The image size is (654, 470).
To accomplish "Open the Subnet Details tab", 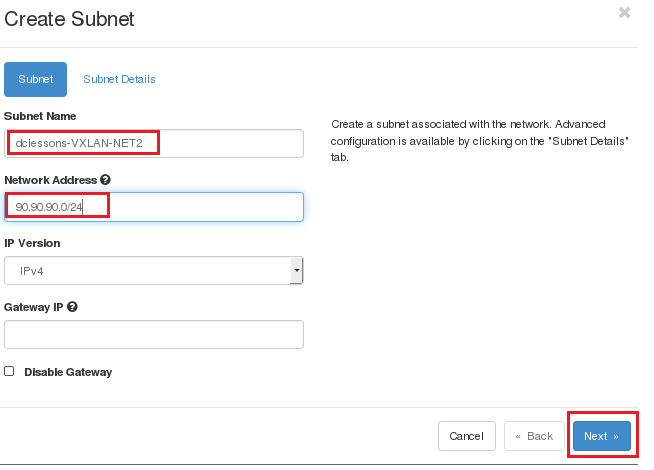I will 119,79.
